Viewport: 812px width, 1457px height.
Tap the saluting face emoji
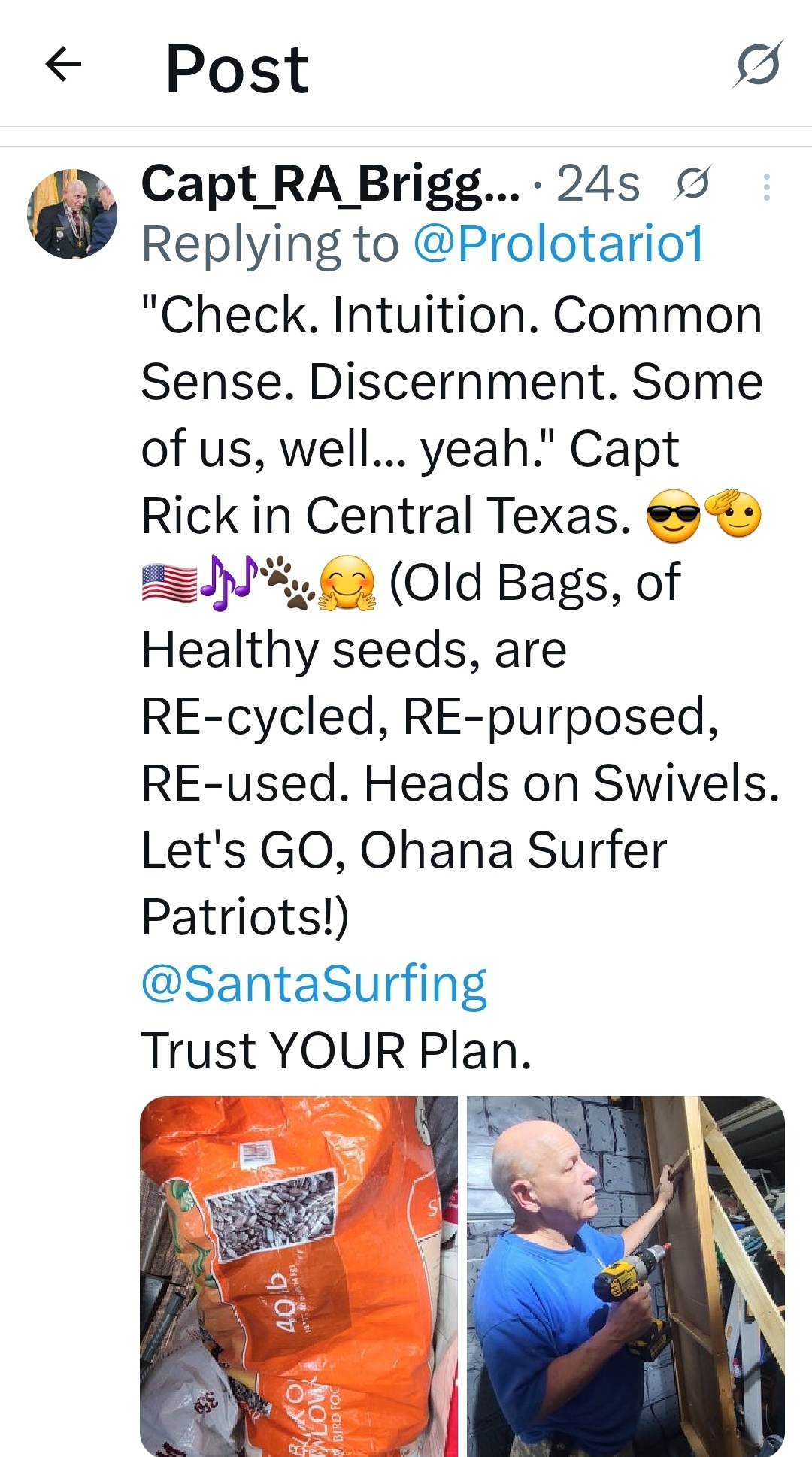[735, 514]
